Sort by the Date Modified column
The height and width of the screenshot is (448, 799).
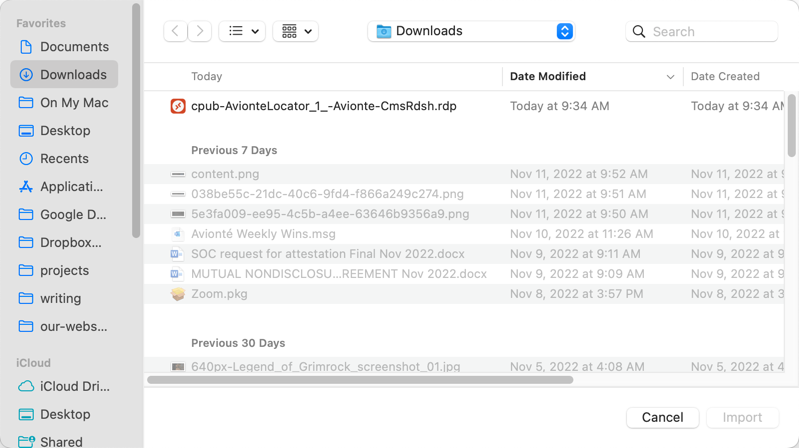click(548, 76)
